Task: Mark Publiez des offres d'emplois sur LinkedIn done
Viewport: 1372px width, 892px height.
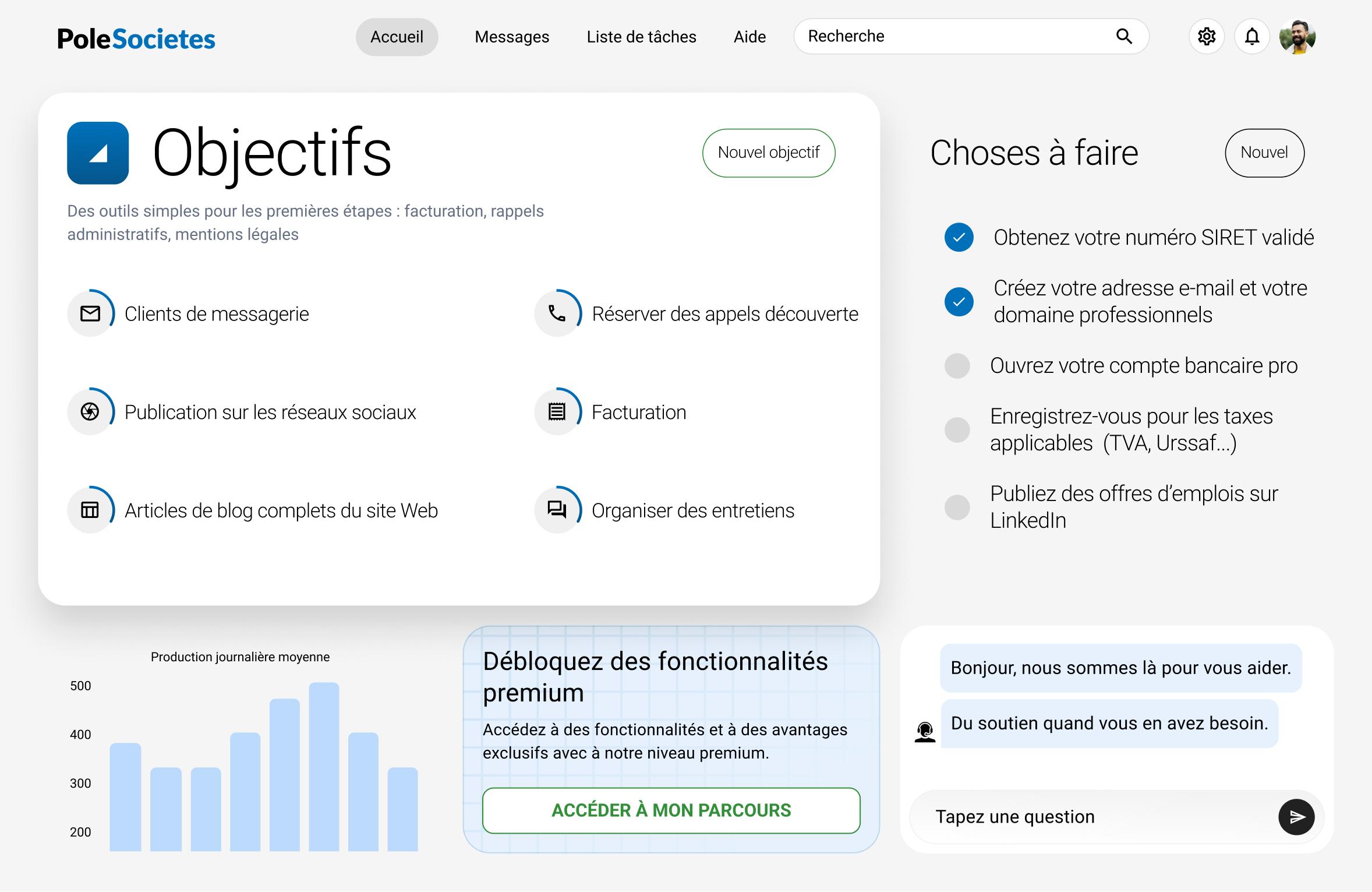Action: tap(958, 507)
